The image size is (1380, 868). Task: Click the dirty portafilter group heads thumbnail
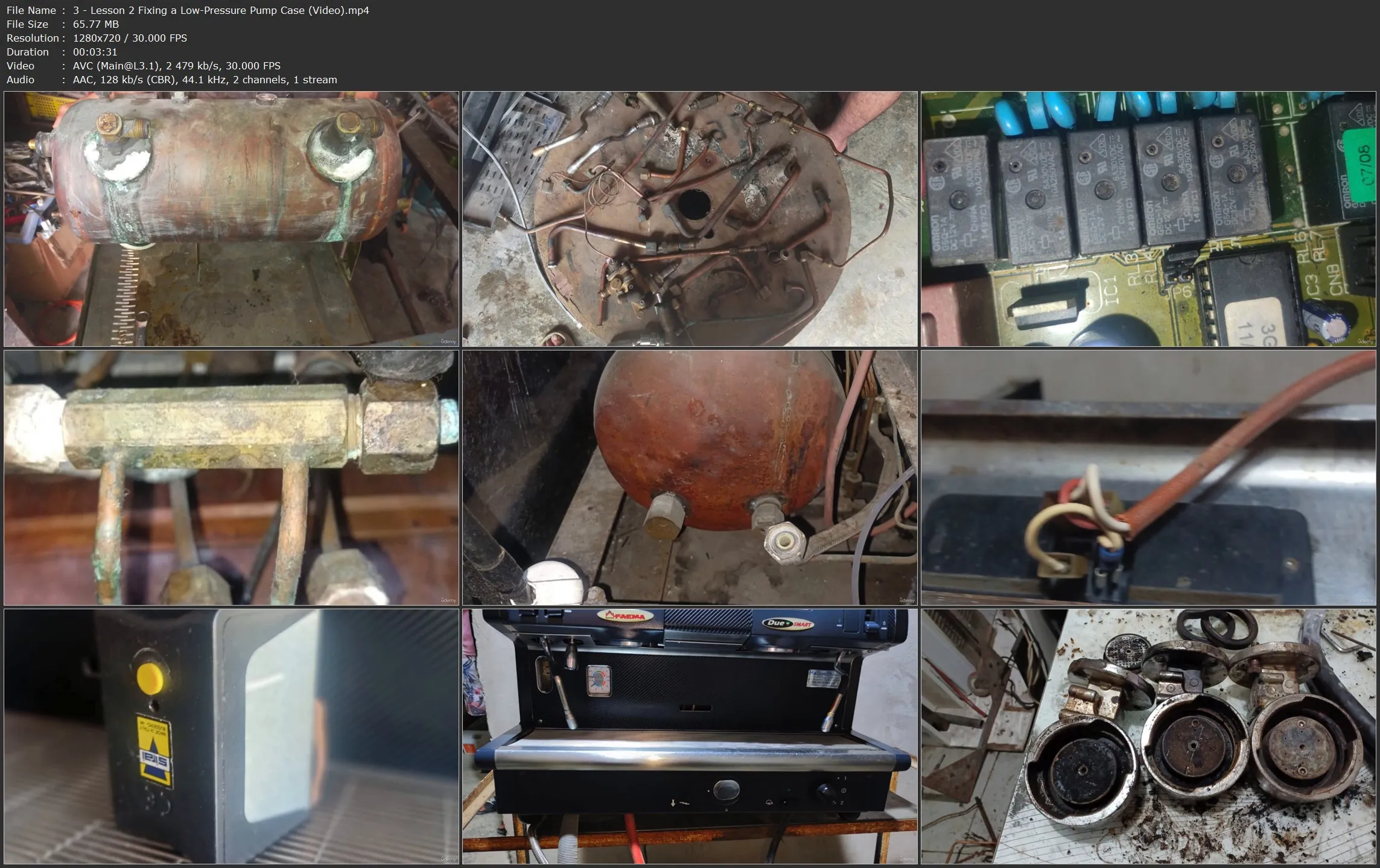tap(1148, 736)
